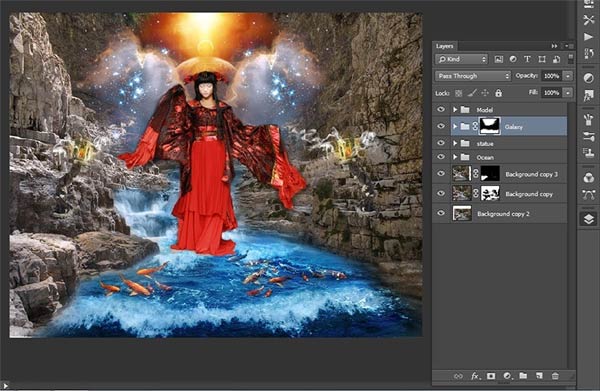
Task: Toggle visibility of Background copy 3
Action: pos(441,174)
